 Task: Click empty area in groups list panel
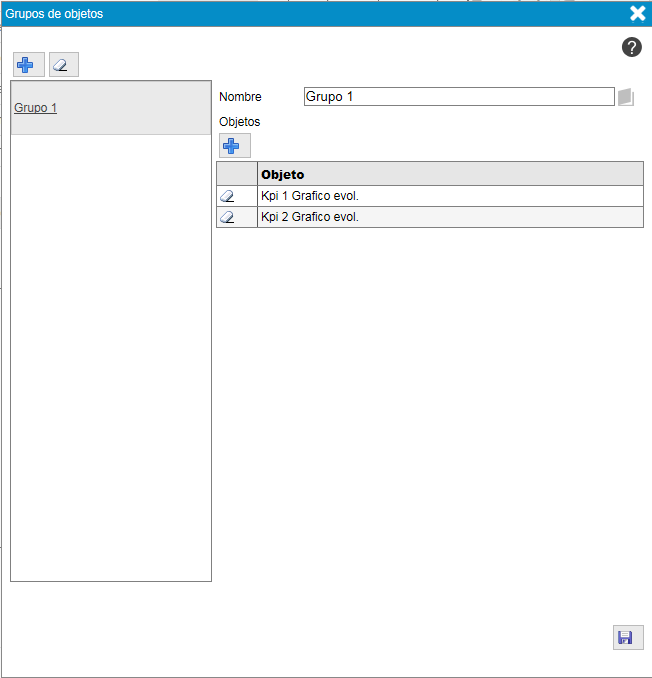110,350
